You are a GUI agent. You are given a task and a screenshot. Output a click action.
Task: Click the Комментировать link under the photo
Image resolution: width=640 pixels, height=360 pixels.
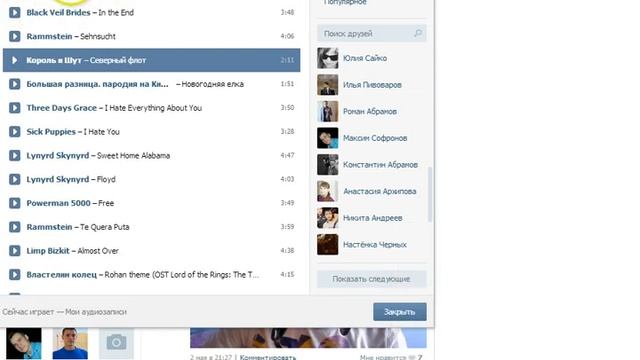coord(268,357)
